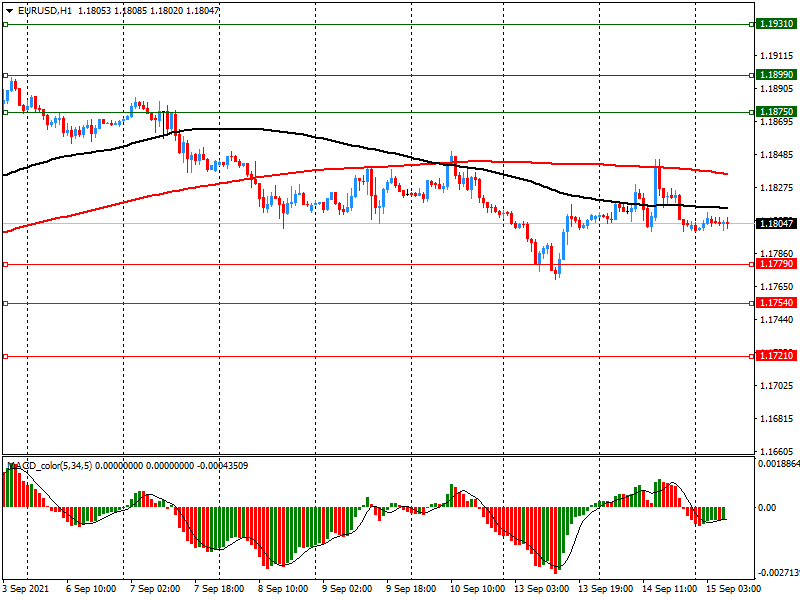Click the 8 Sep 10:00 time label
This screenshot has height=600, width=800.
click(x=283, y=589)
